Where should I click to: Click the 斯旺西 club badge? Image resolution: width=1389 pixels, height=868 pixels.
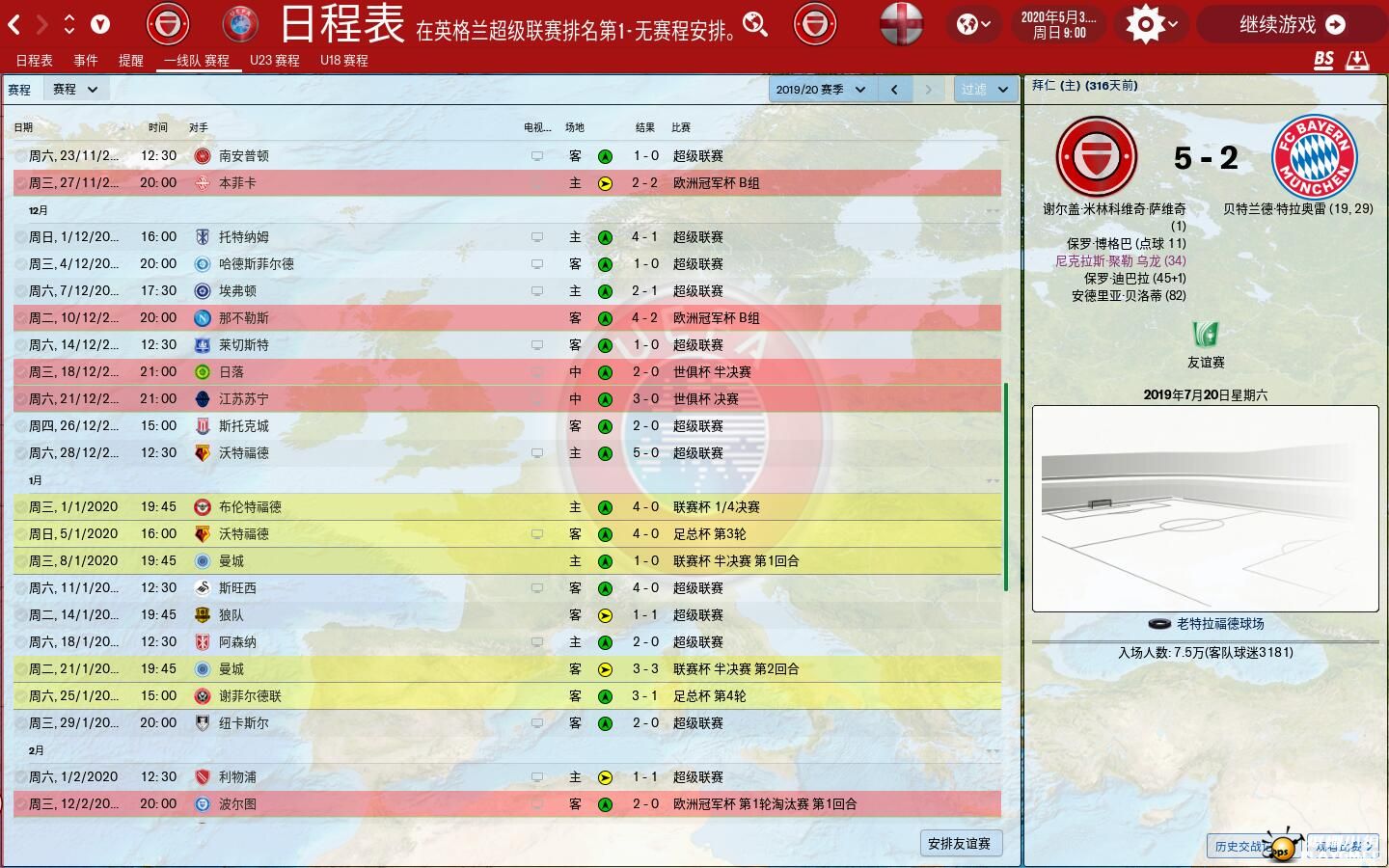pyautogui.click(x=203, y=587)
